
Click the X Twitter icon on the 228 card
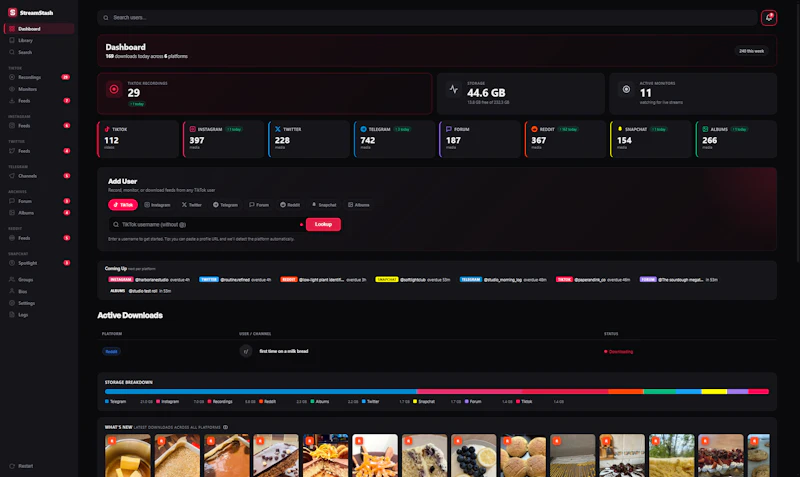click(278, 129)
